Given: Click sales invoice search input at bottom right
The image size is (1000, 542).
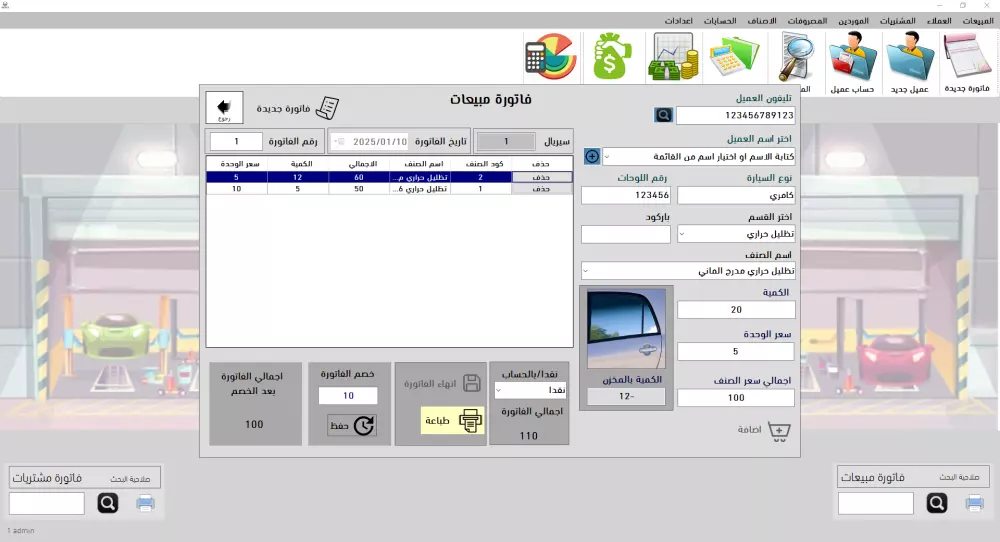Looking at the screenshot, I should tap(876, 503).
